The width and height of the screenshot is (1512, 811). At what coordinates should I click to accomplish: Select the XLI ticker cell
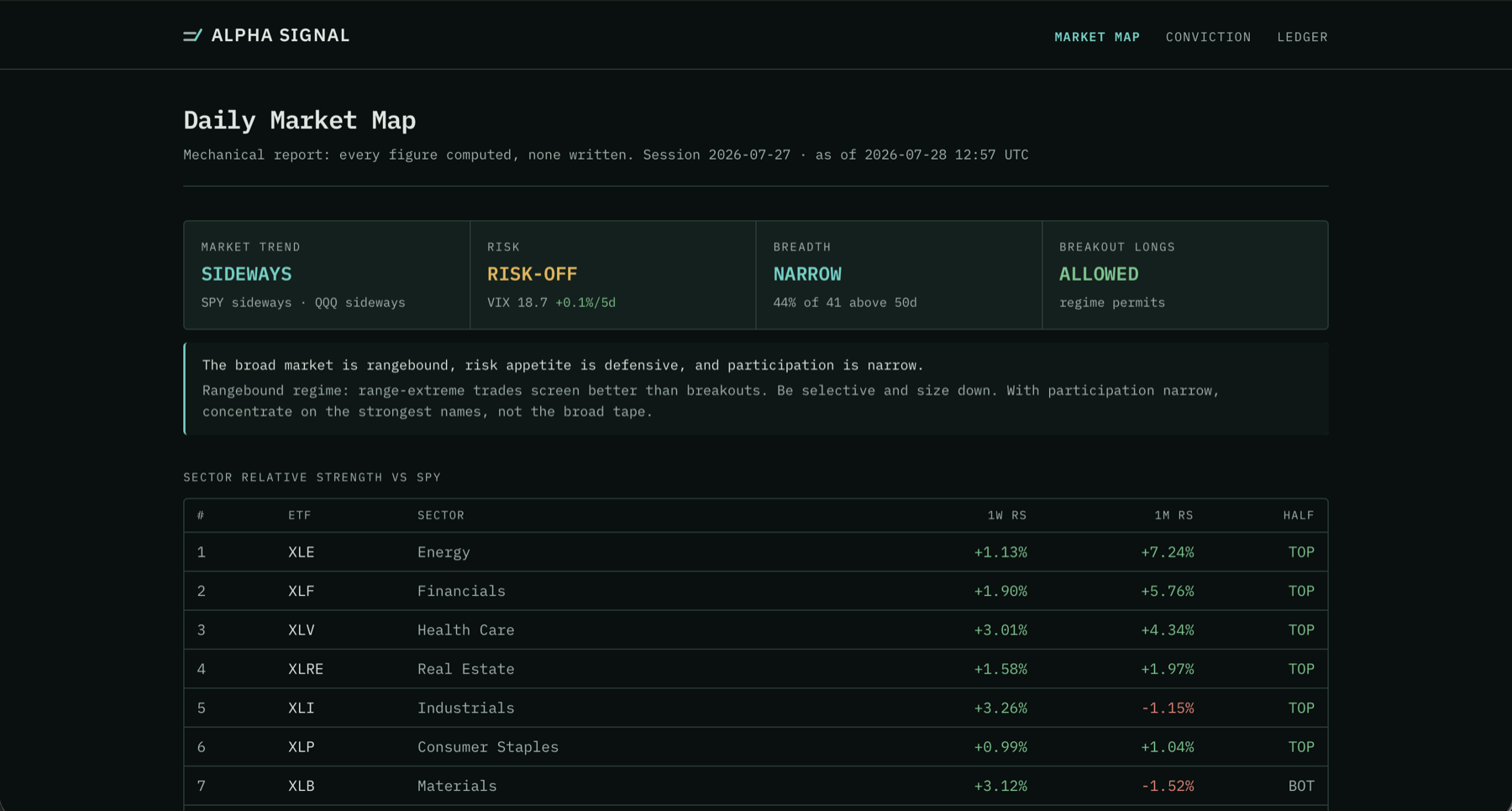coord(301,708)
